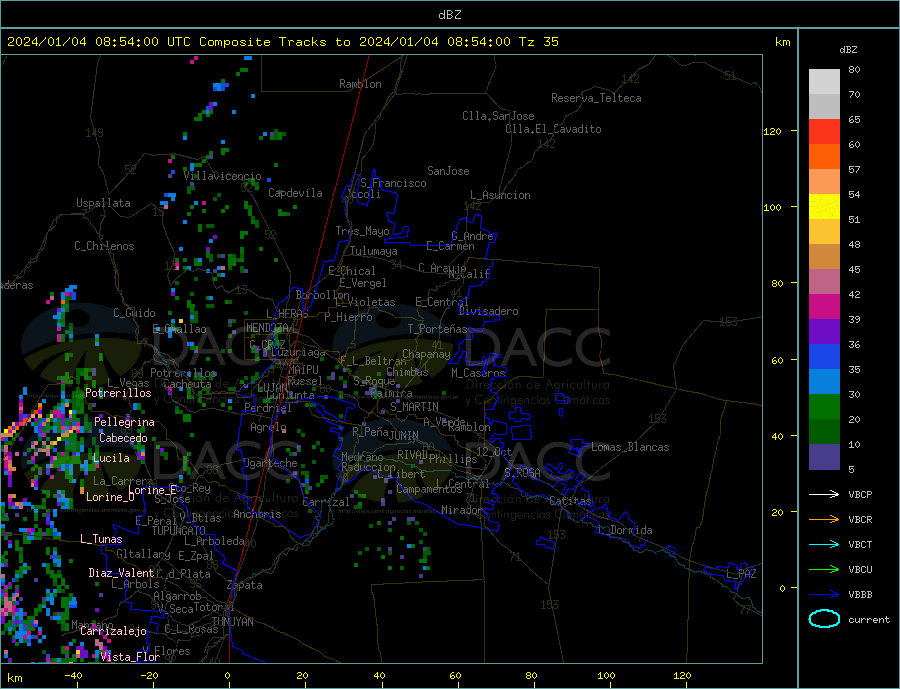Click the 'Lomas_Blancas' map label
The width and height of the screenshot is (900, 689).
[630, 447]
